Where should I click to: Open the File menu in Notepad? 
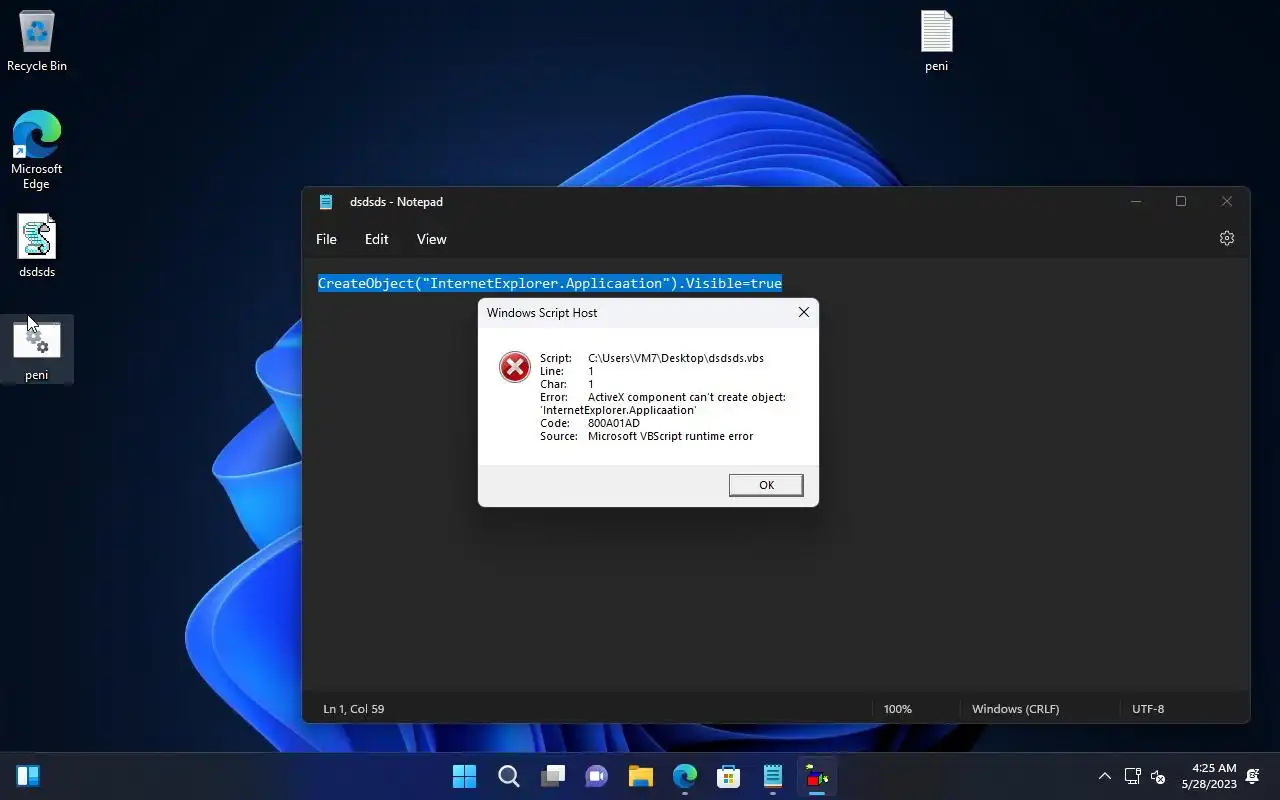pos(326,239)
